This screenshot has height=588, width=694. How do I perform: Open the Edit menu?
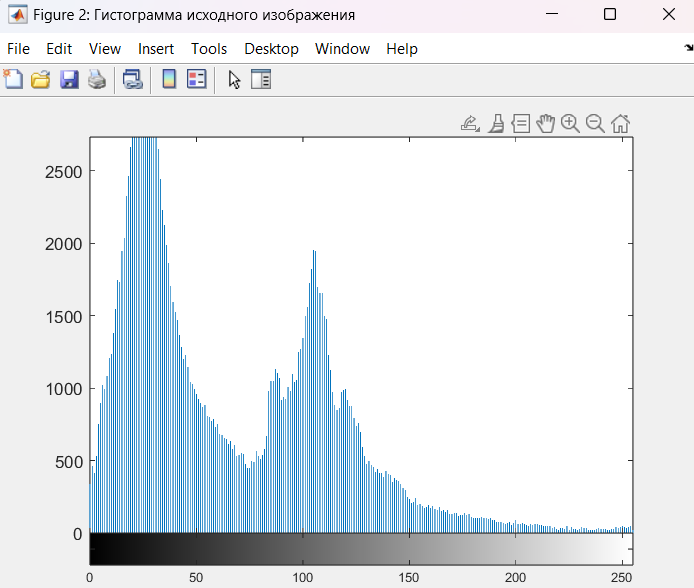[x=59, y=49]
